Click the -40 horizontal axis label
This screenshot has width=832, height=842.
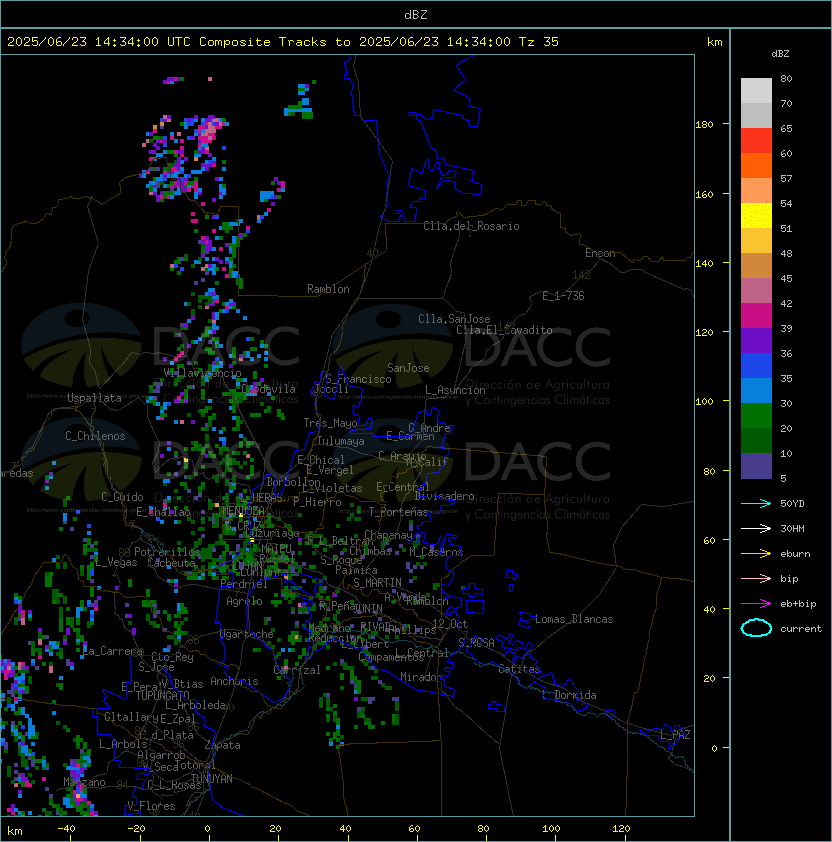[x=66, y=829]
